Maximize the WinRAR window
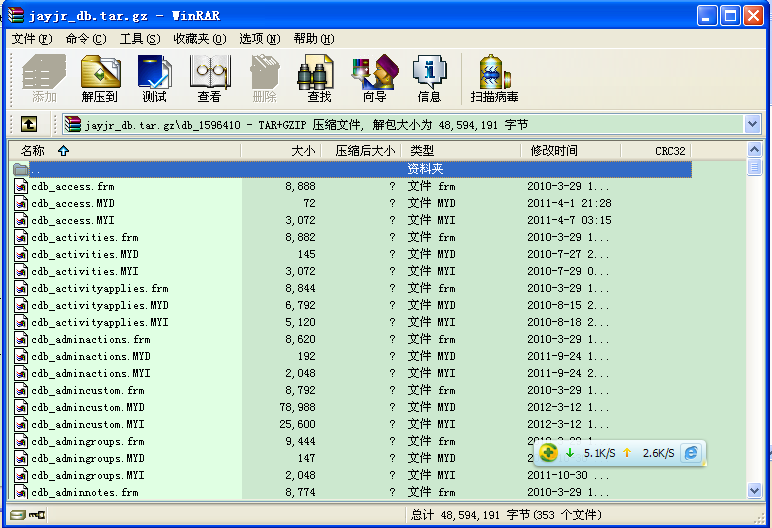The width and height of the screenshot is (772, 528). pyautogui.click(x=730, y=16)
